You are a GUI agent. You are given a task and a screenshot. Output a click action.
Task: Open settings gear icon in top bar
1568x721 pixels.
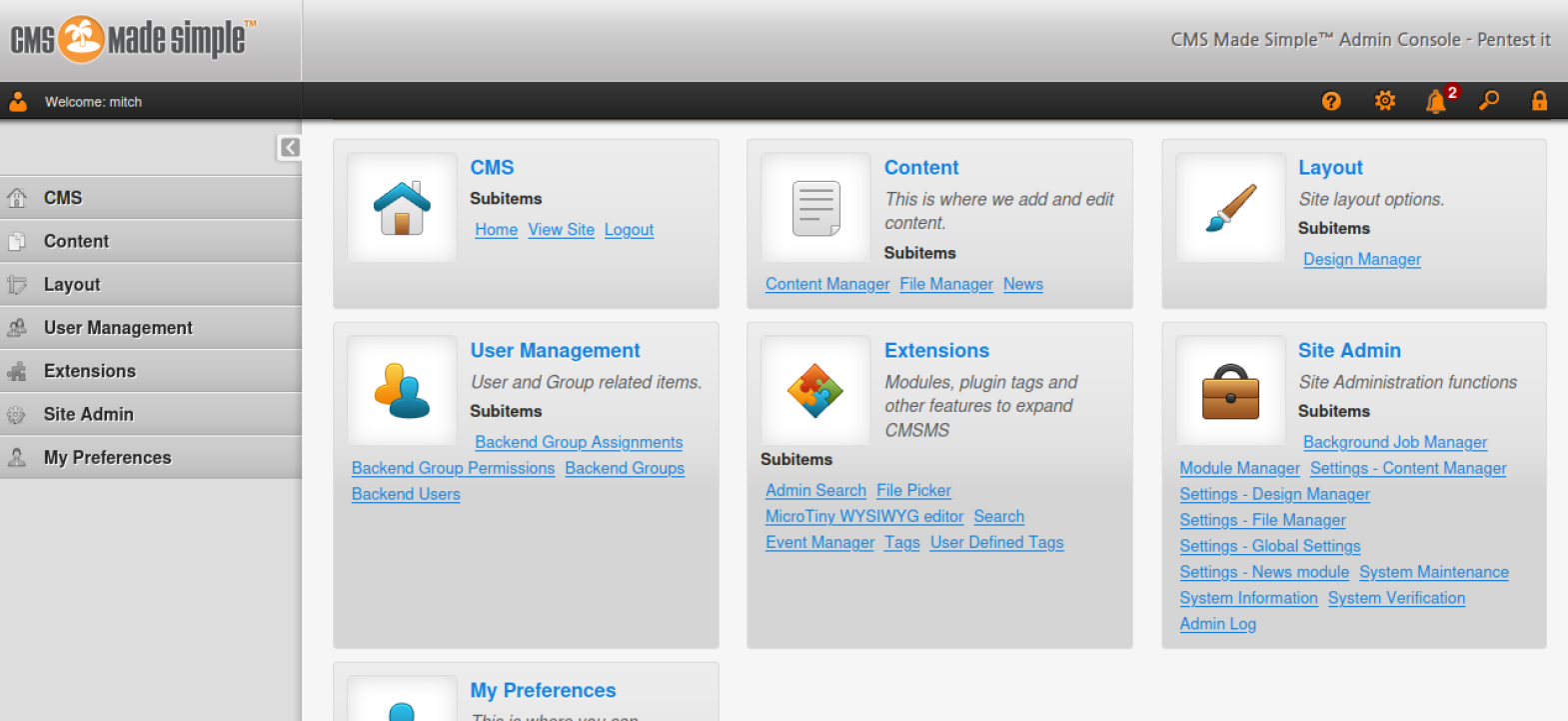1385,101
